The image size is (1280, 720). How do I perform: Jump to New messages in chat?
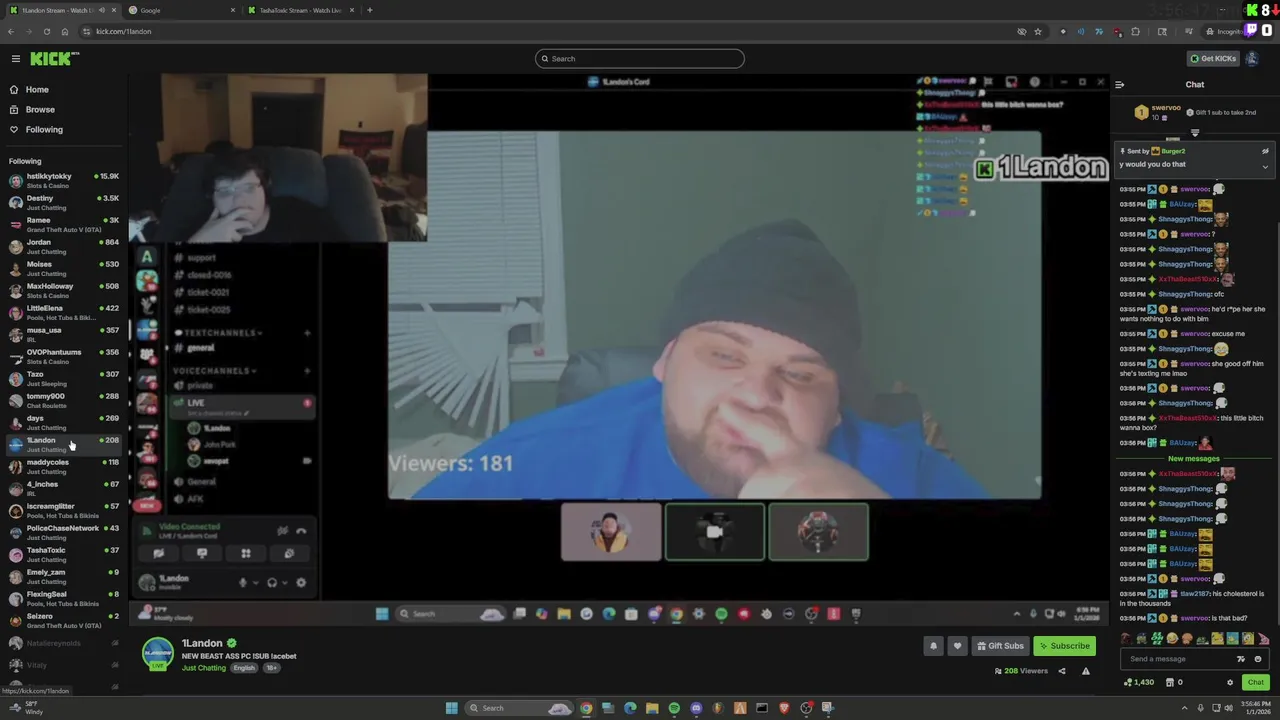pyautogui.click(x=1194, y=459)
